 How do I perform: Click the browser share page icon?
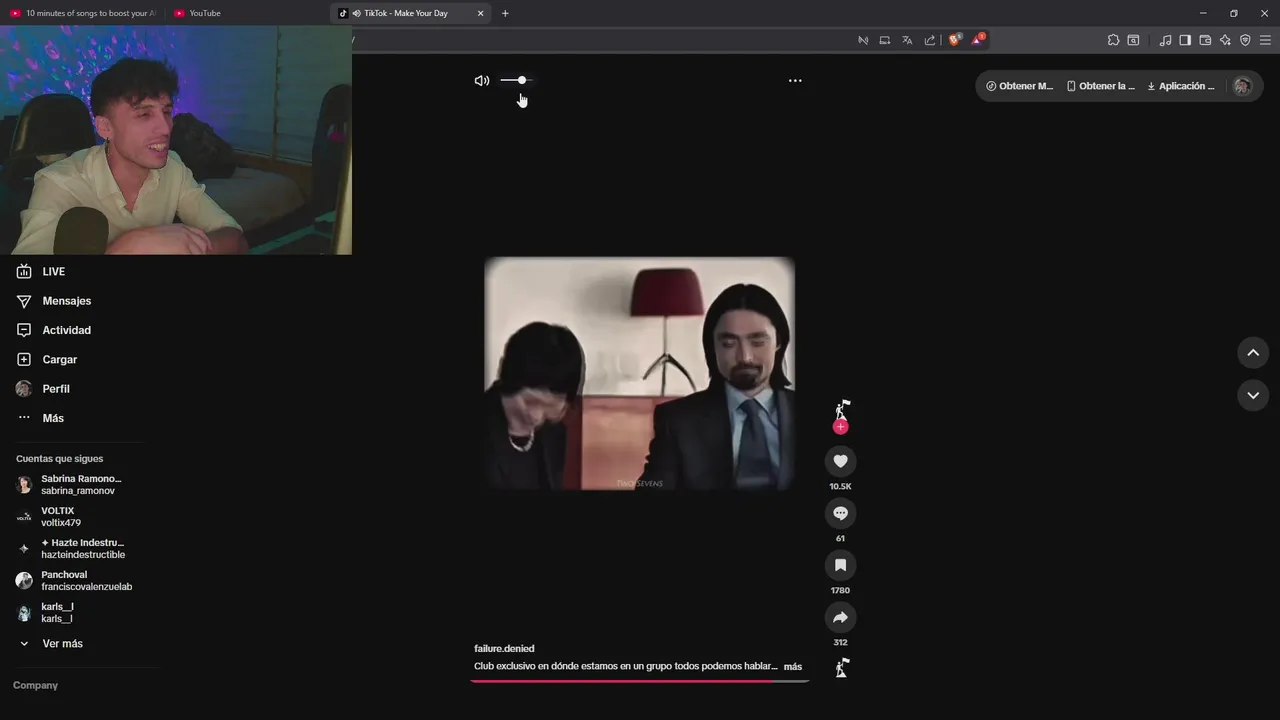[930, 40]
